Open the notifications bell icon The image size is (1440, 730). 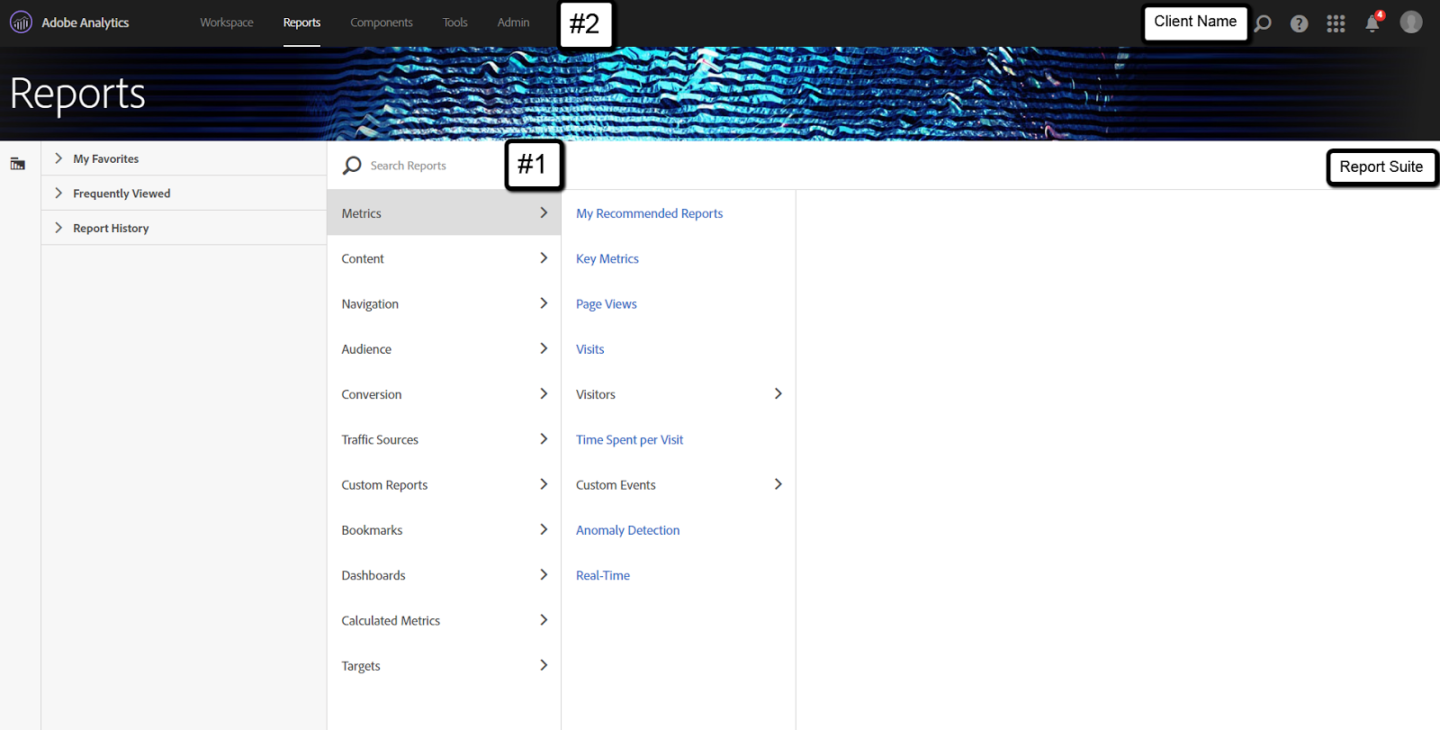[x=1373, y=23]
